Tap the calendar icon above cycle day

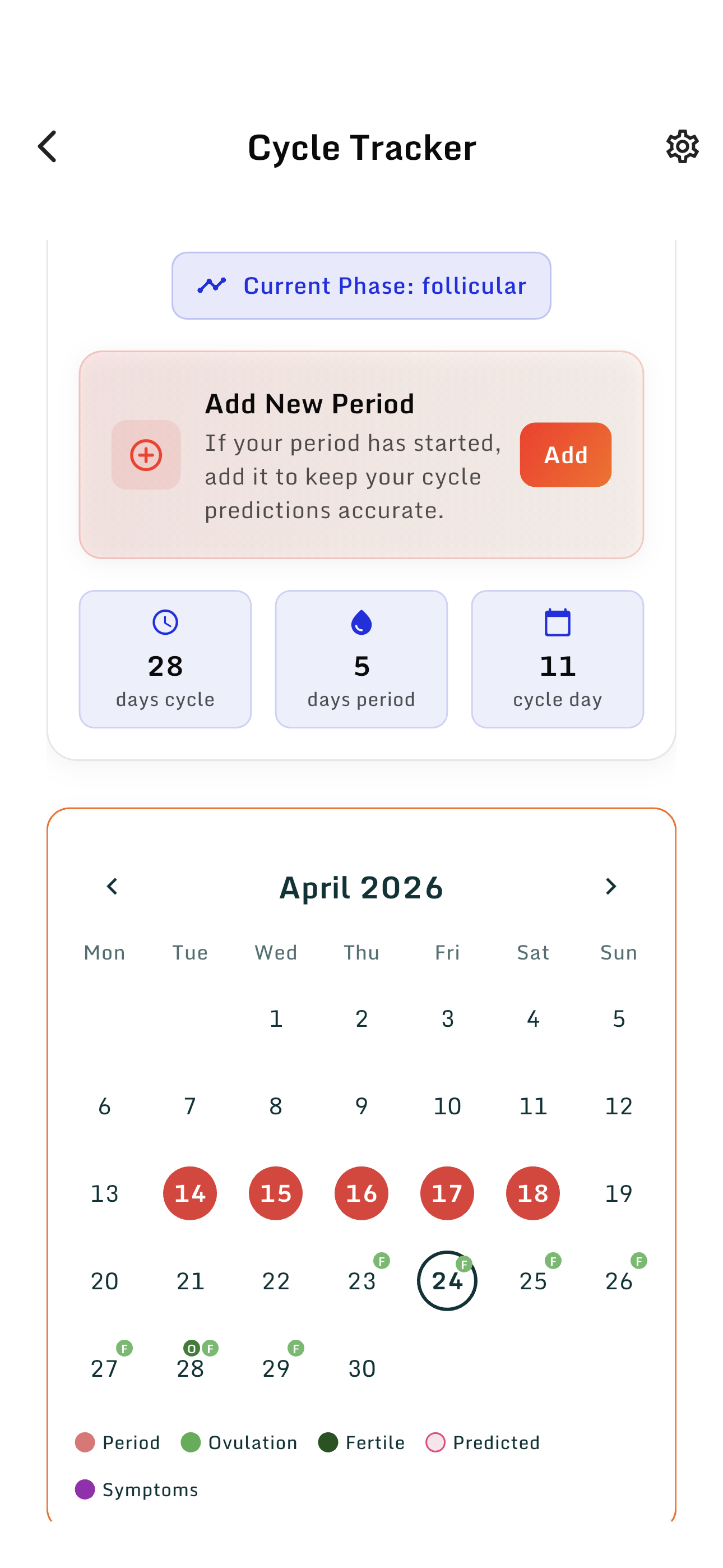(558, 622)
